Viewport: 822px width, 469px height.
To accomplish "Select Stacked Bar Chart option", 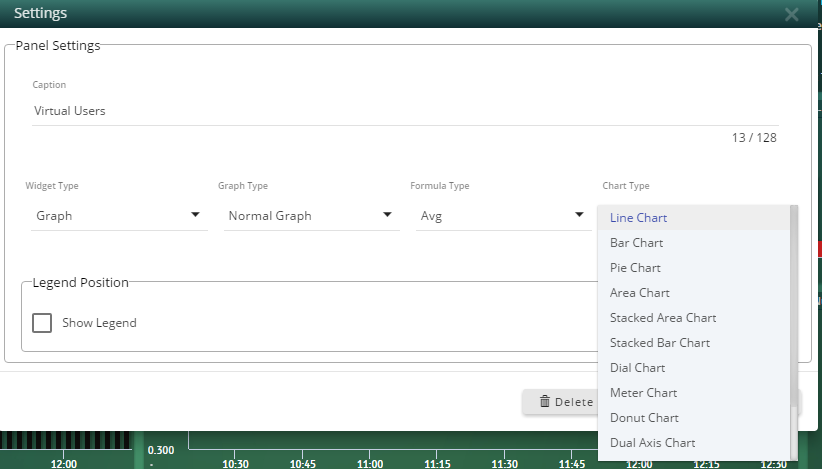I will point(694,343).
